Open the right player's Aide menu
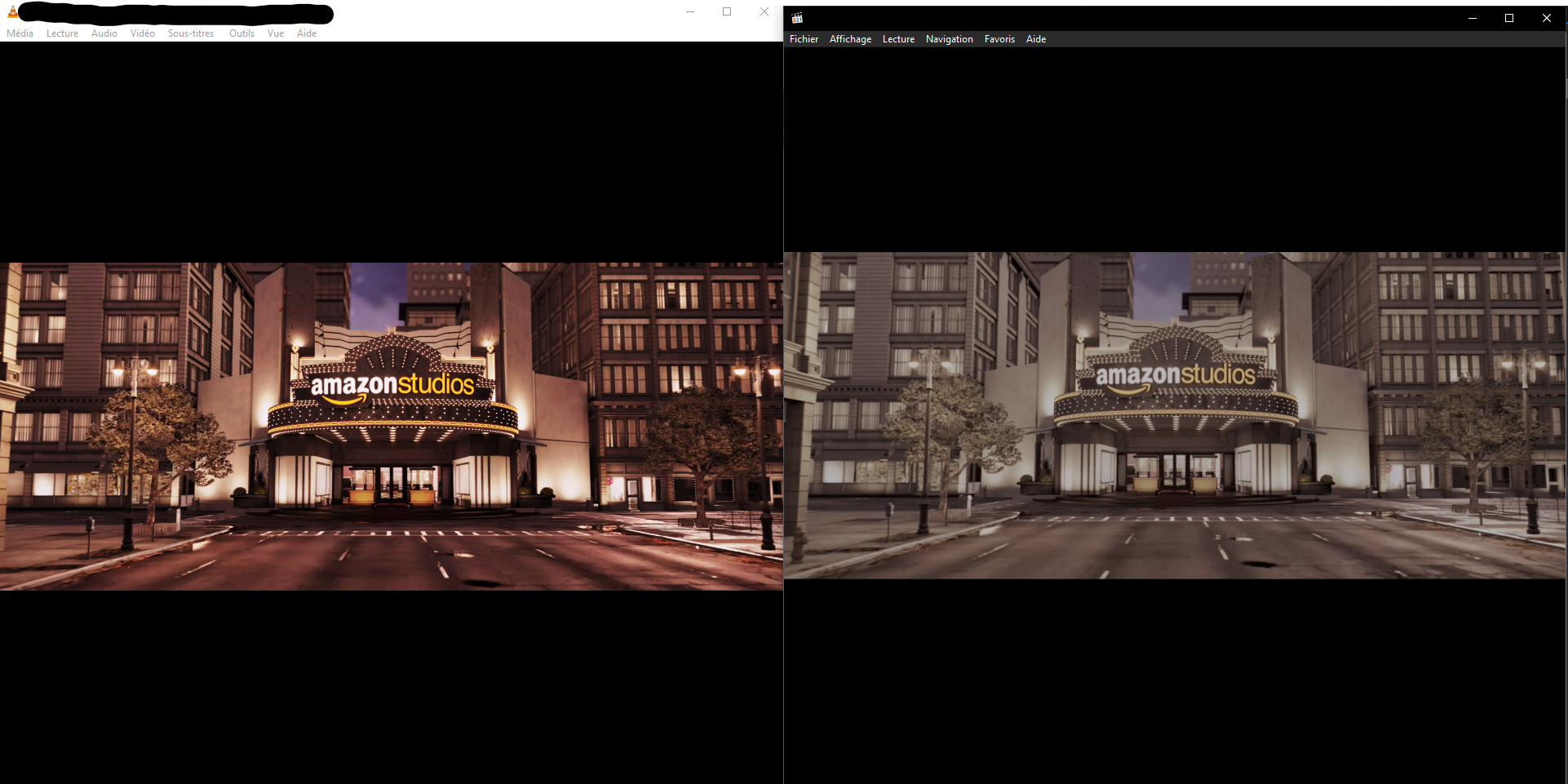1568x784 pixels. pos(1036,39)
